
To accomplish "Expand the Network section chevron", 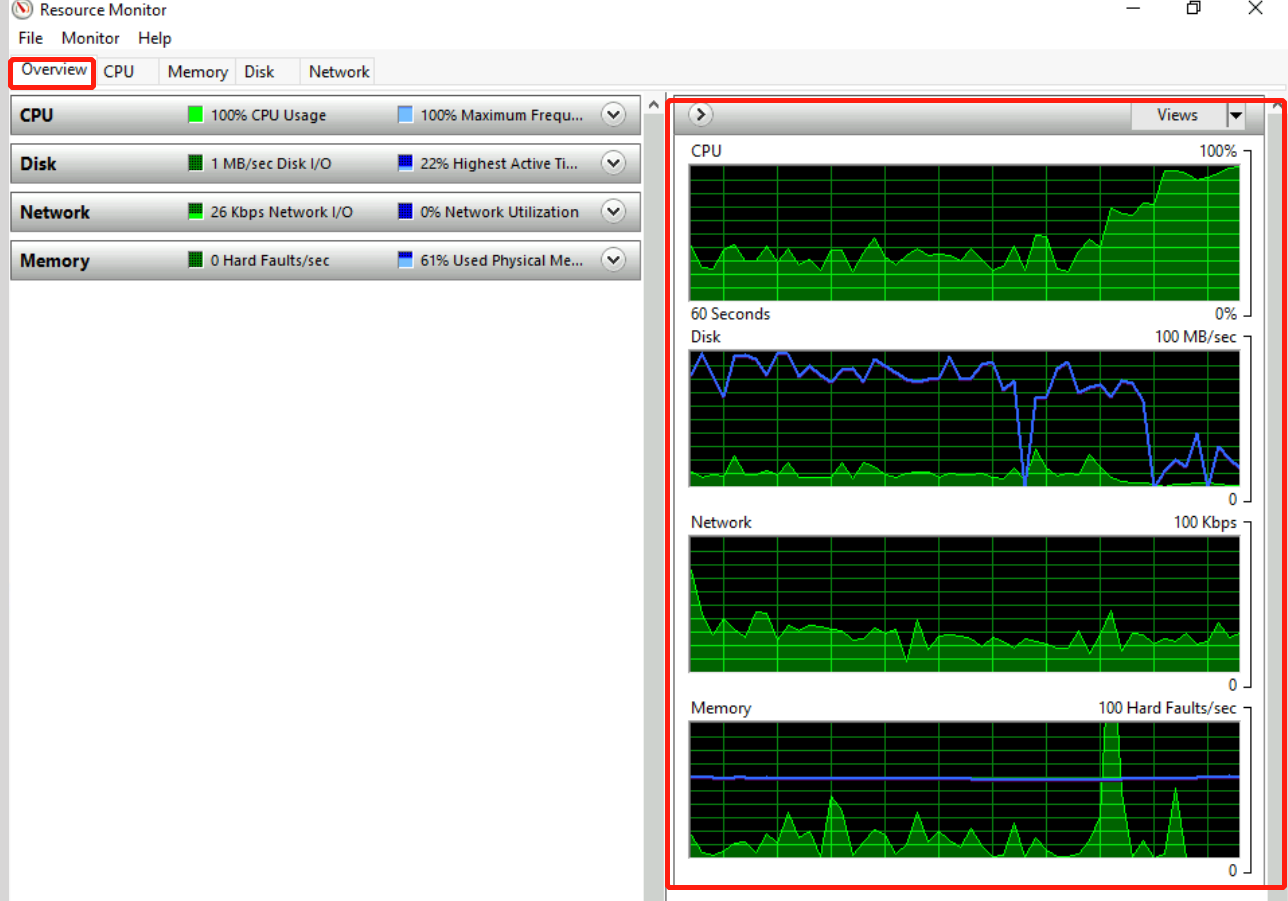I will pyautogui.click(x=613, y=212).
